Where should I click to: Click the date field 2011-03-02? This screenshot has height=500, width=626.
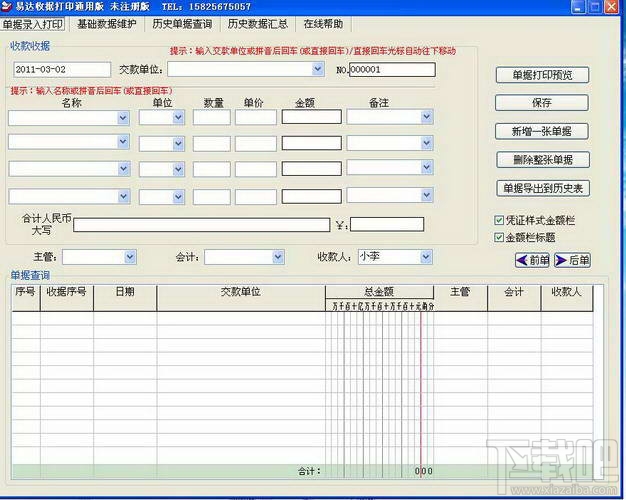[62, 69]
